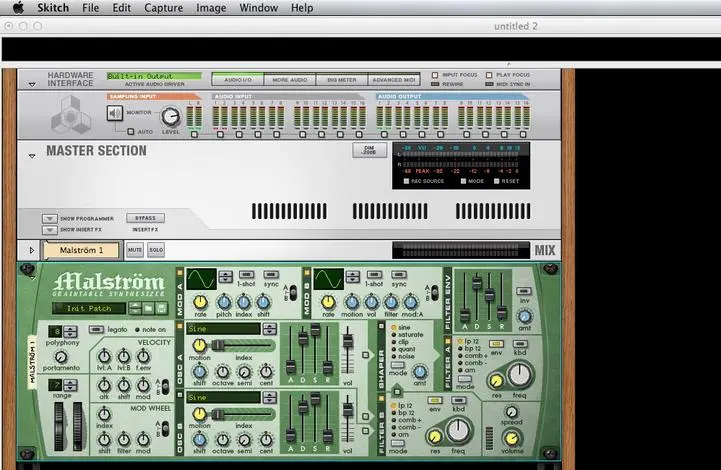Click the portamento knob
Screen dimensions: 721x470
click(61, 356)
